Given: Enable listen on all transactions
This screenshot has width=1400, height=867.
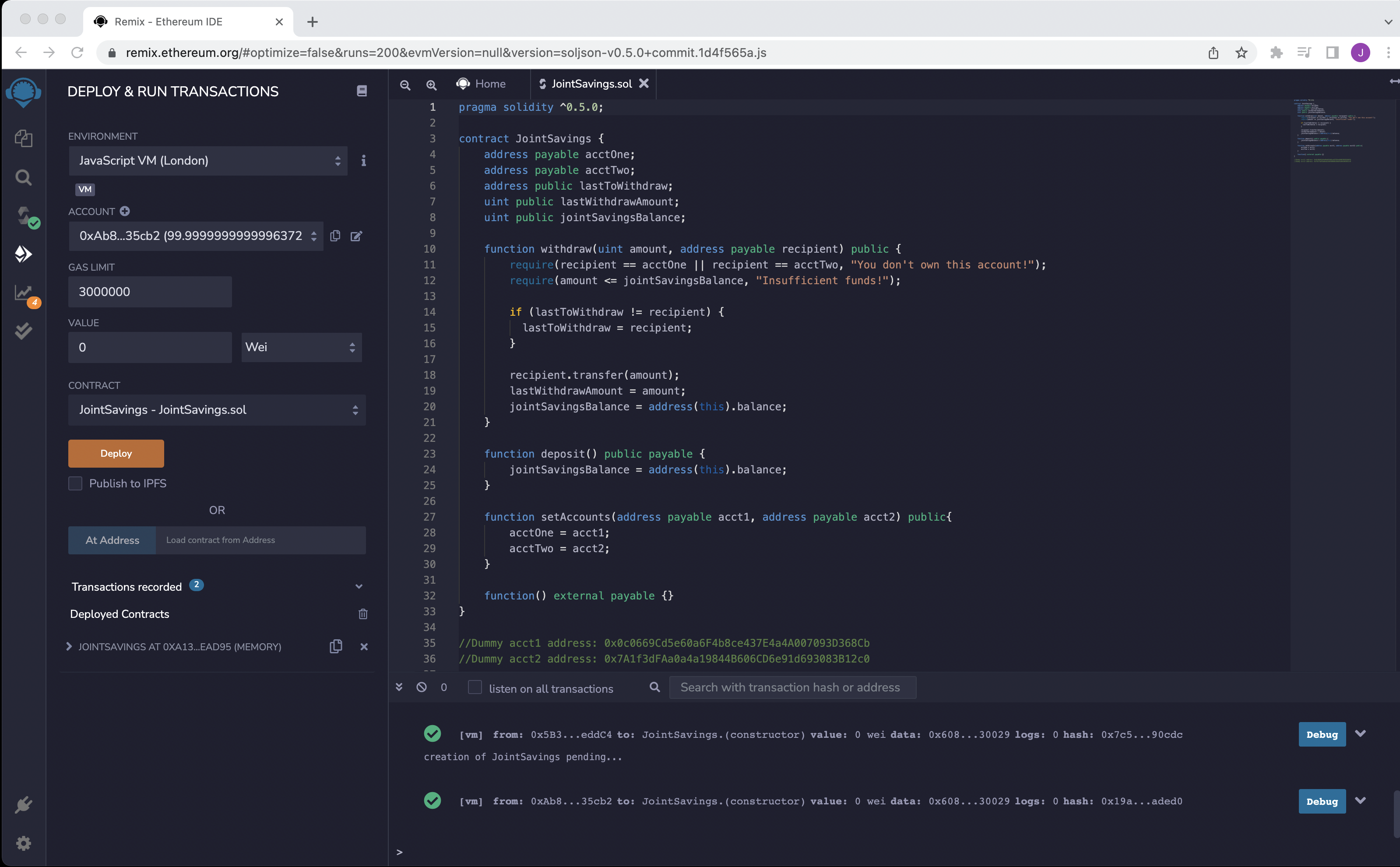Looking at the screenshot, I should (475, 687).
